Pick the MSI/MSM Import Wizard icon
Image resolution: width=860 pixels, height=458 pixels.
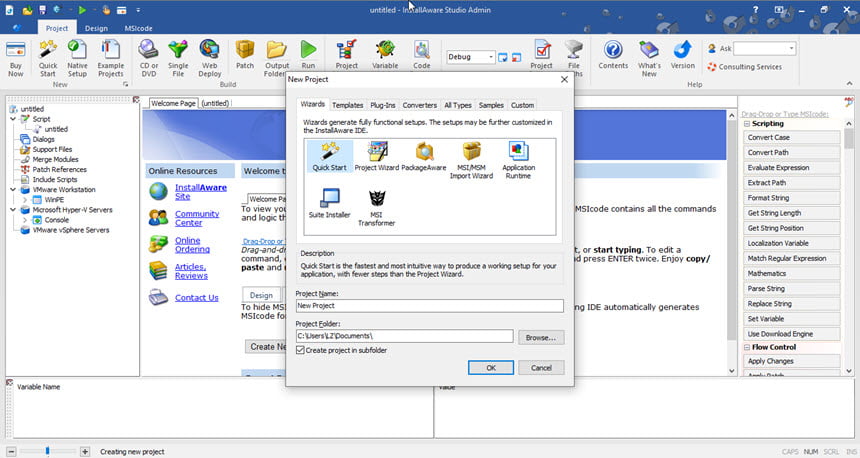coord(471,160)
